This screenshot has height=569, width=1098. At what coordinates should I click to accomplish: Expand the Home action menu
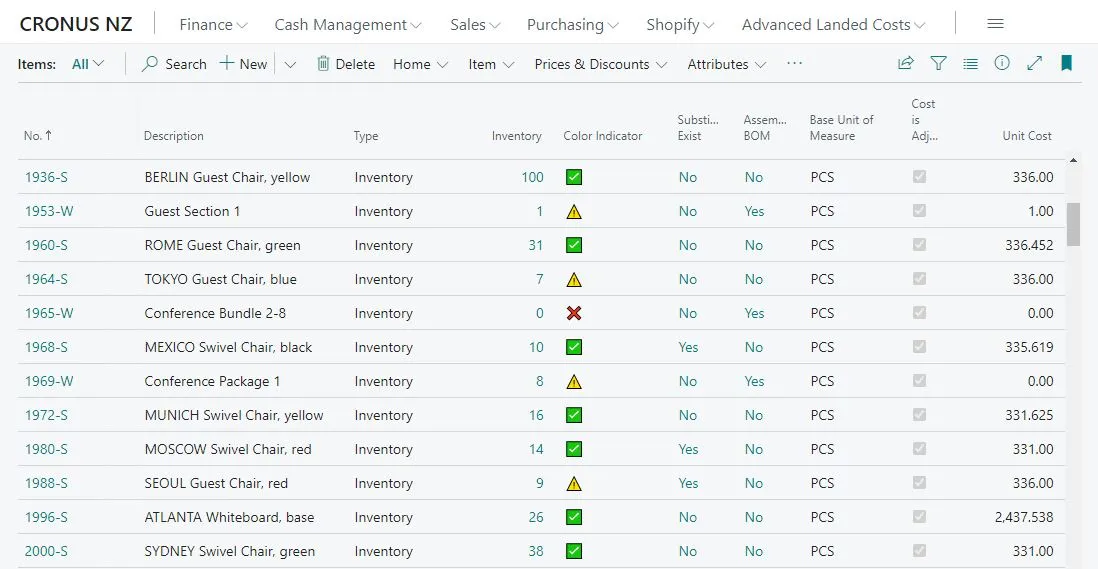420,64
